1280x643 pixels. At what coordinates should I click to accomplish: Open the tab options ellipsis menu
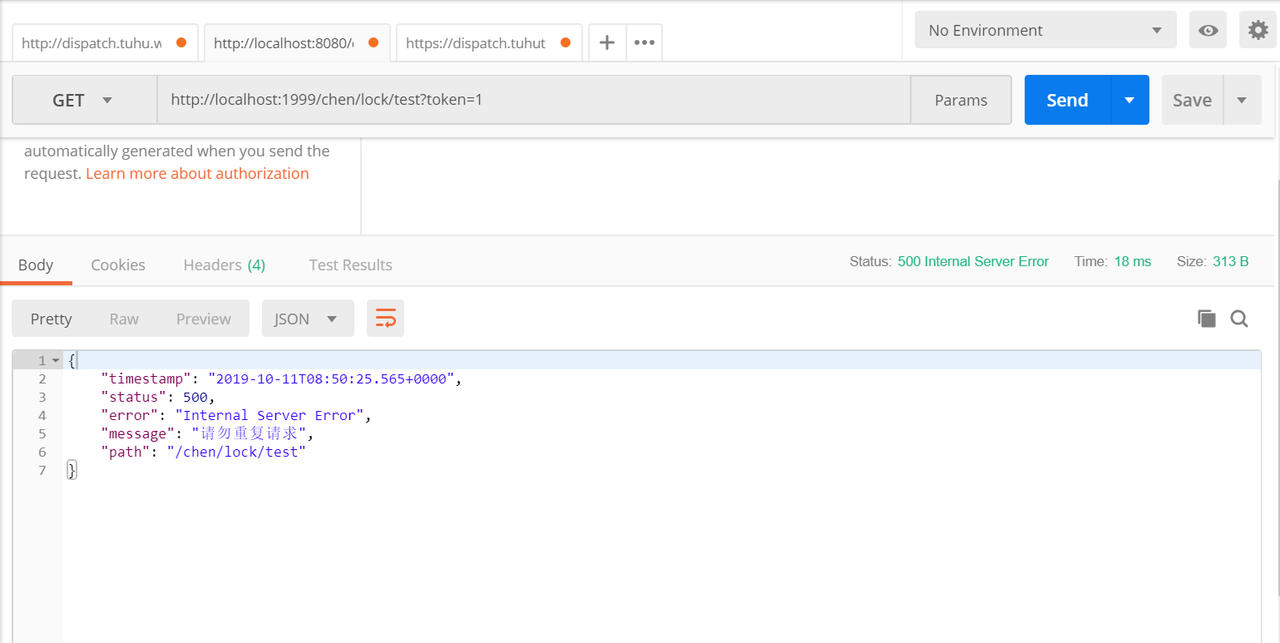click(644, 43)
